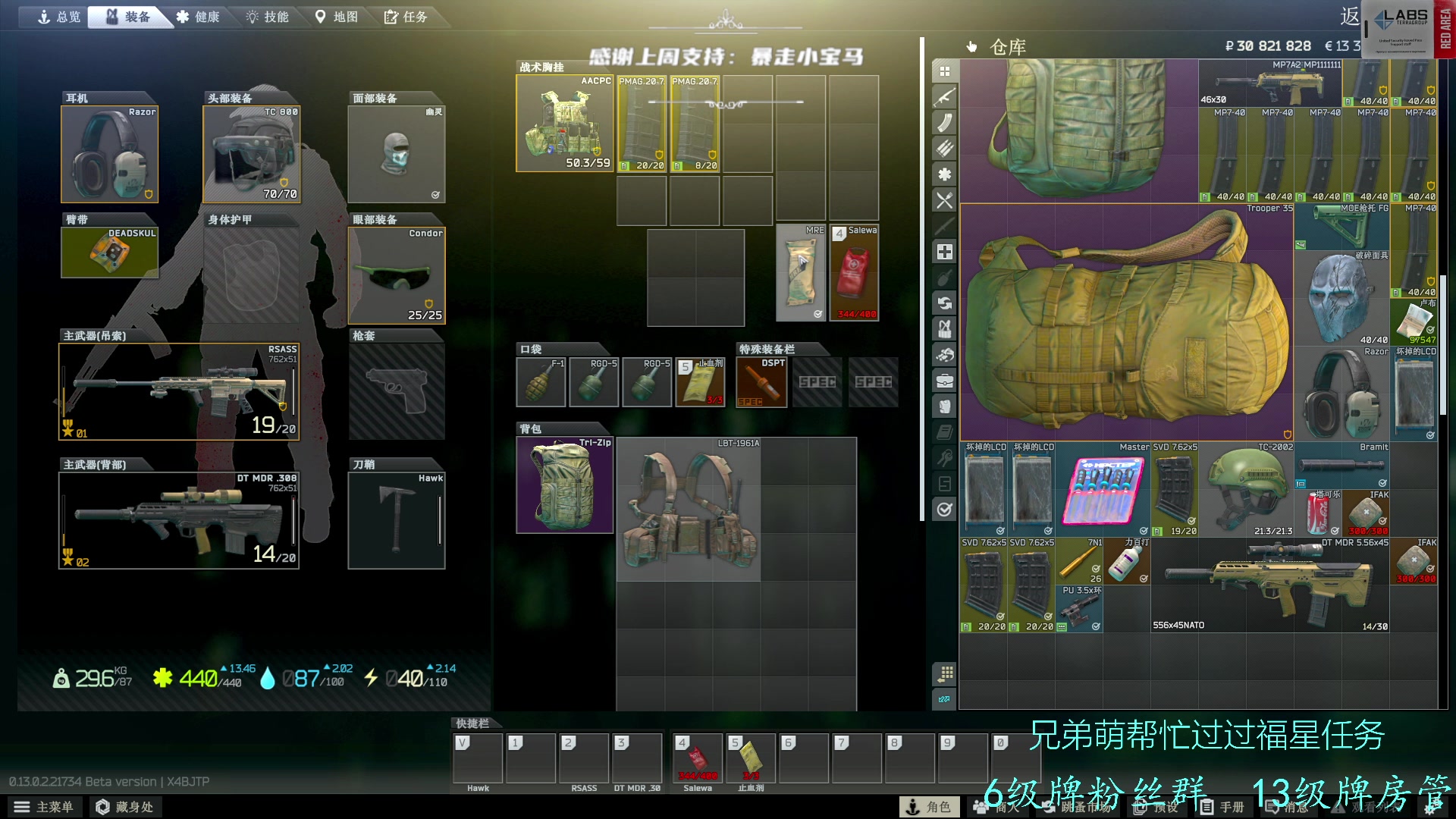
Task: Show all items with the stash grid filter
Action: point(944,71)
